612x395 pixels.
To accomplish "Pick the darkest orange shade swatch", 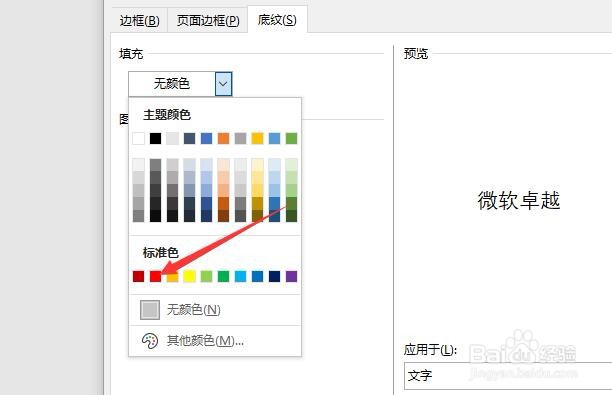I will click(x=223, y=216).
